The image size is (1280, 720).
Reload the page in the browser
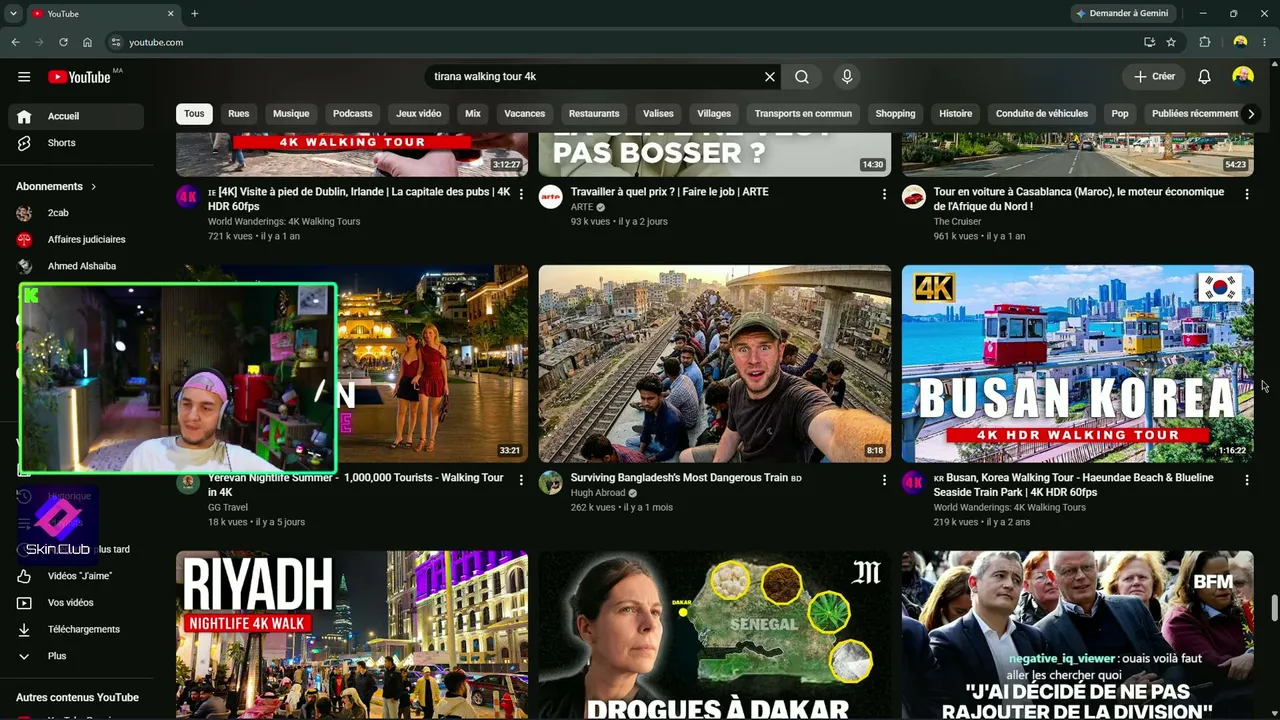click(x=63, y=42)
